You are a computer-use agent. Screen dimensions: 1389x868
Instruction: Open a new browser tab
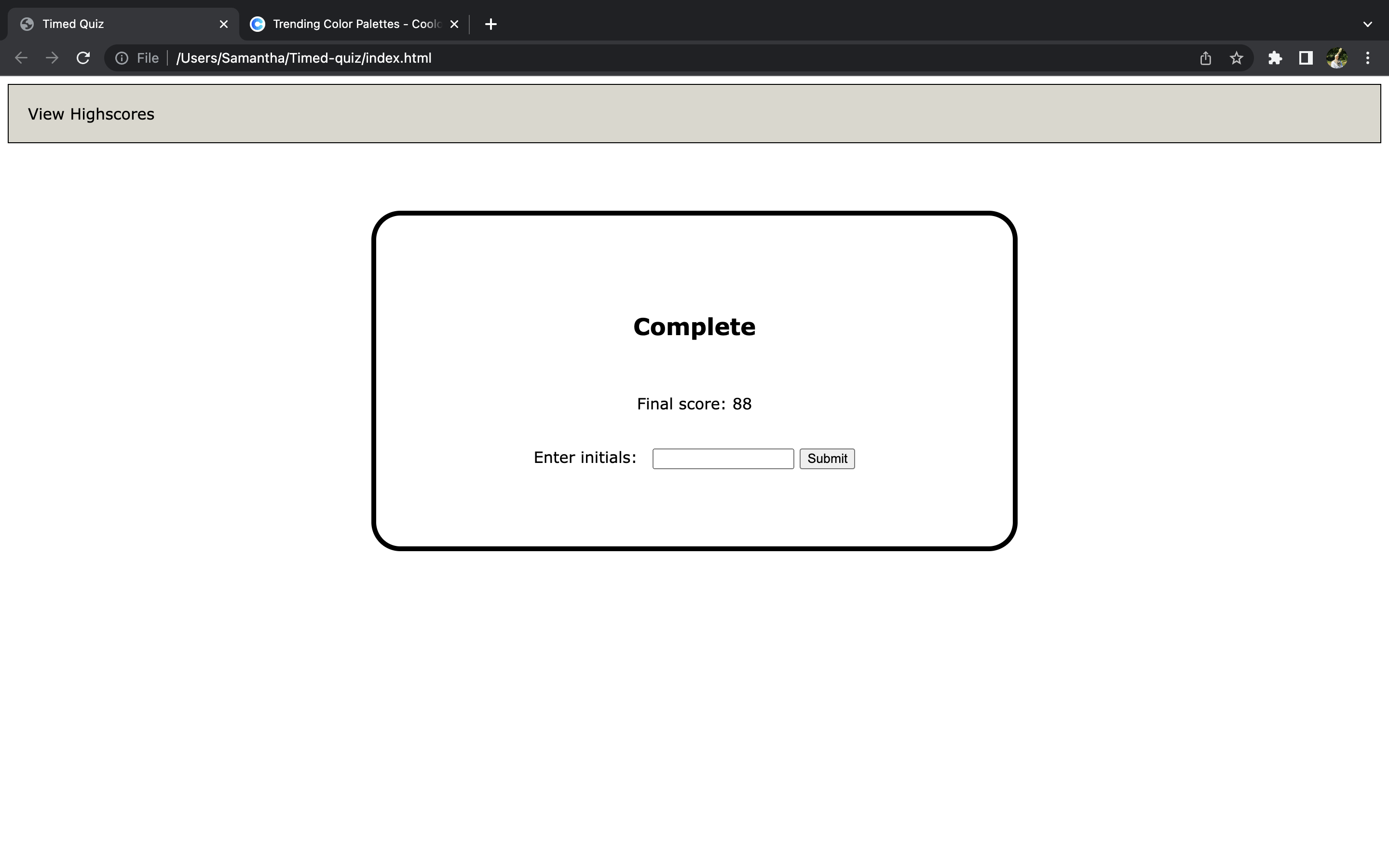coord(490,24)
